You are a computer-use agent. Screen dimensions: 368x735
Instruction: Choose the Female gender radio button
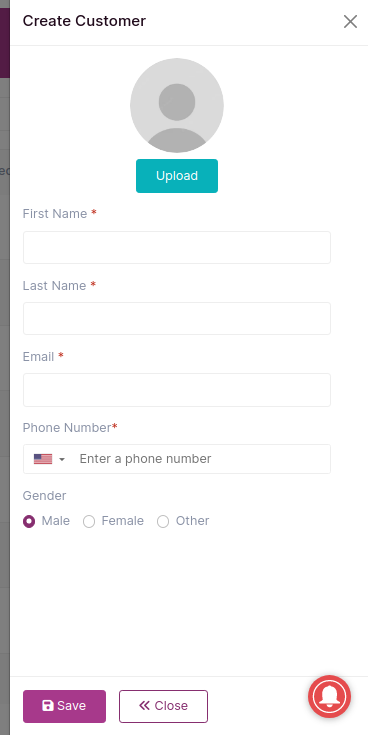click(x=89, y=521)
